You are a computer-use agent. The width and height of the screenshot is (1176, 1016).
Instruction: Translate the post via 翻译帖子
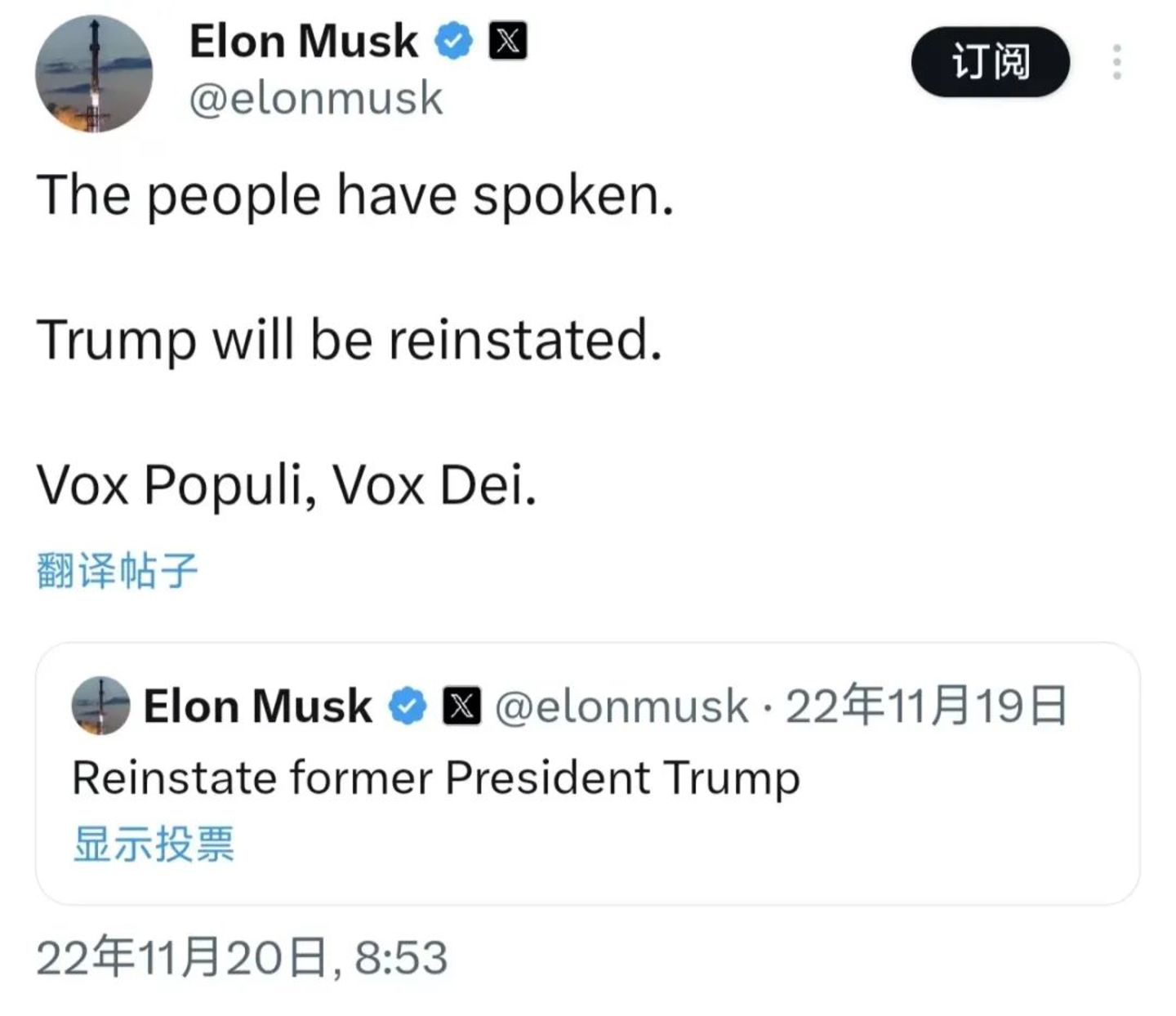click(118, 570)
